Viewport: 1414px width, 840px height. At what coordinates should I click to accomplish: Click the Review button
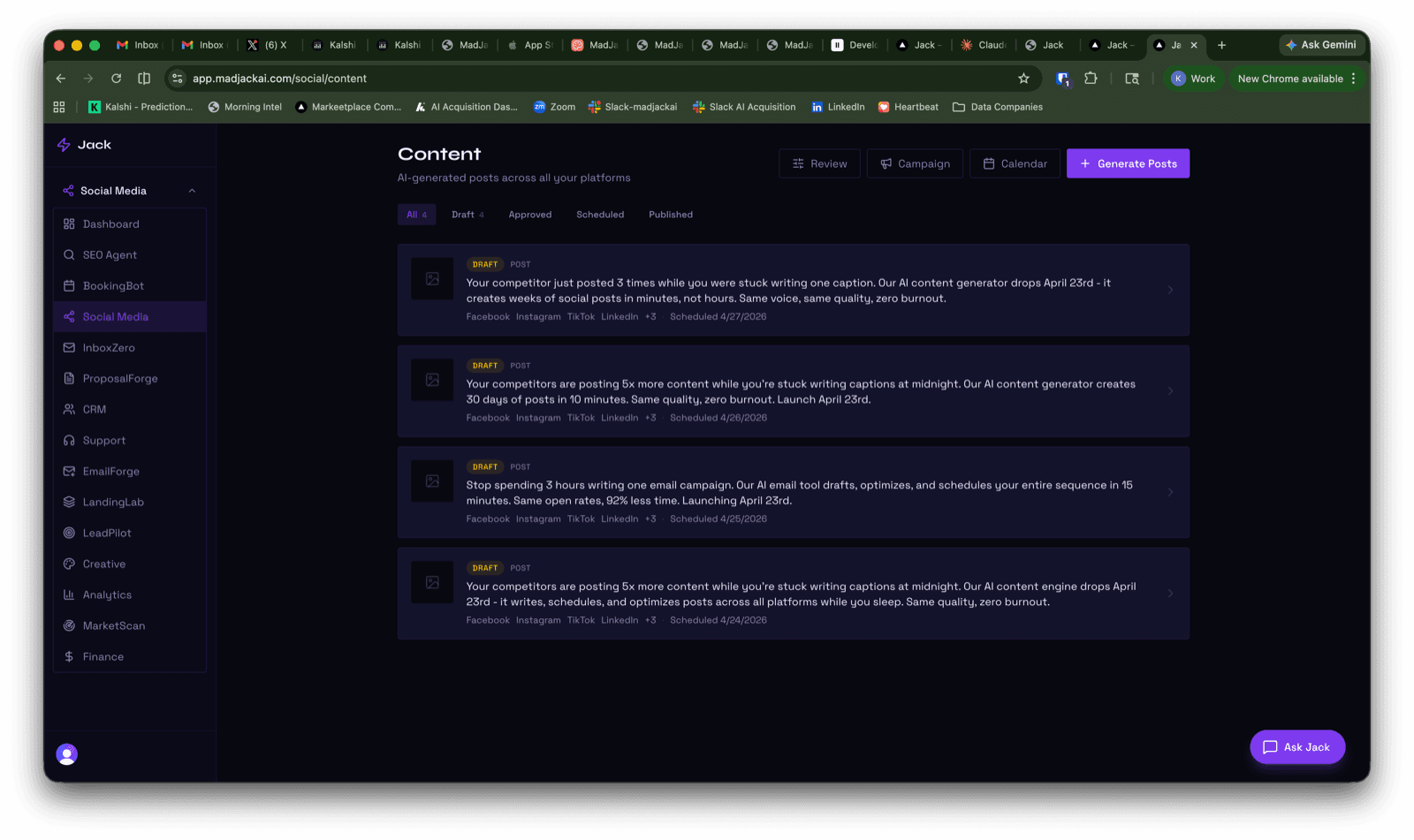coord(819,163)
